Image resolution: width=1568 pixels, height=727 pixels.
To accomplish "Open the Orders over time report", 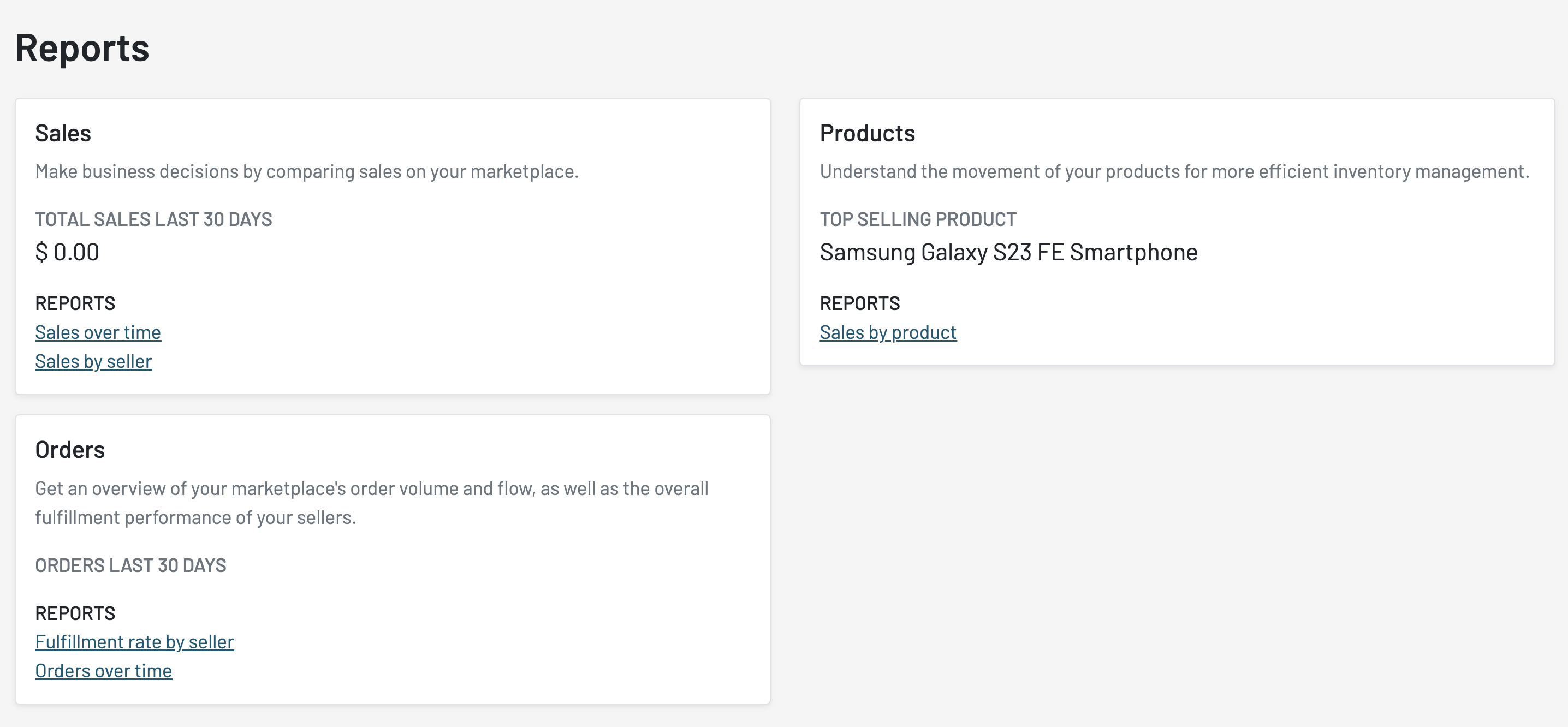I will [104, 670].
